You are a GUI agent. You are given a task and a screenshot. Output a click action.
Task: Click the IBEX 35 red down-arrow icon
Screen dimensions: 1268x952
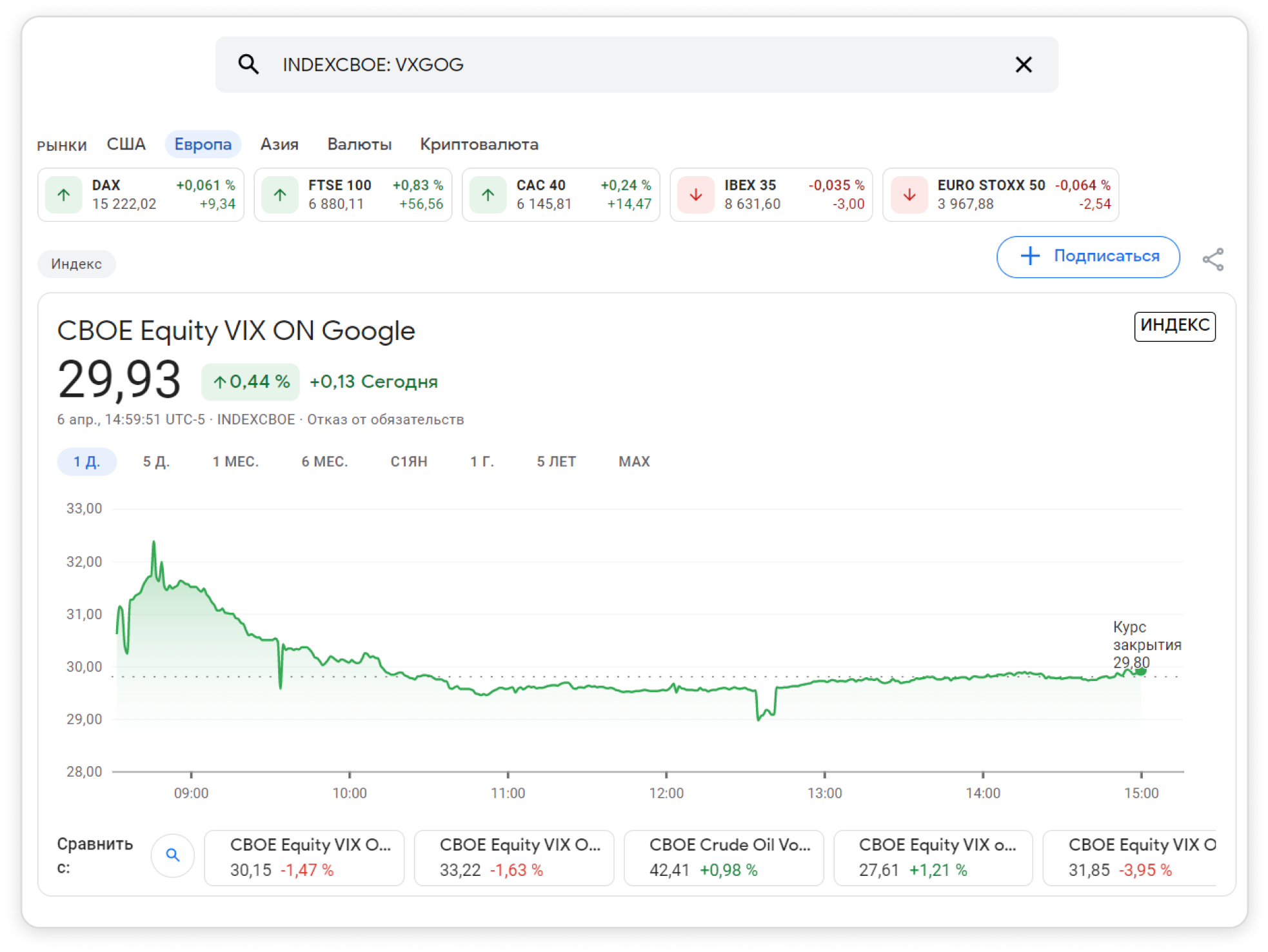point(695,194)
